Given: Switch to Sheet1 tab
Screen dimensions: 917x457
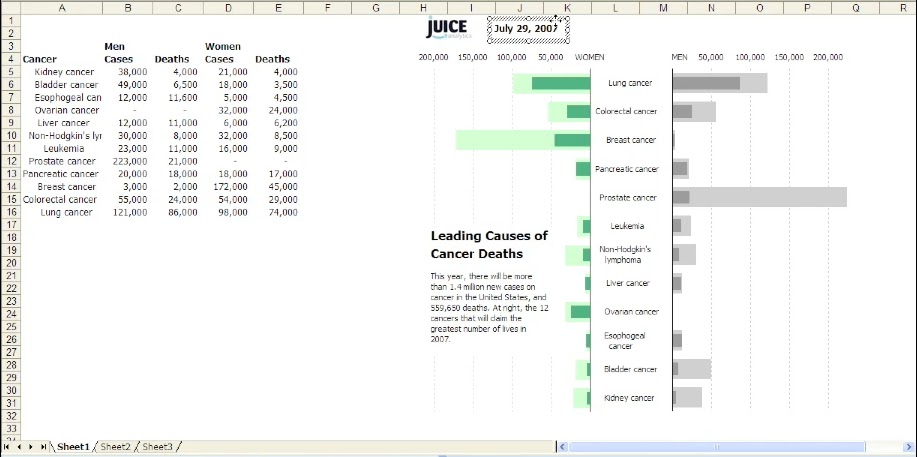Looking at the screenshot, I should click(74, 446).
